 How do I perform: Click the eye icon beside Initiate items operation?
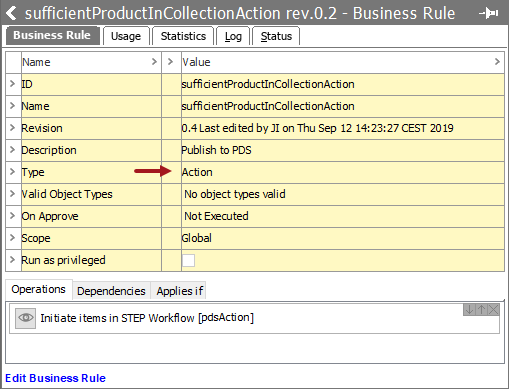pyautogui.click(x=26, y=318)
